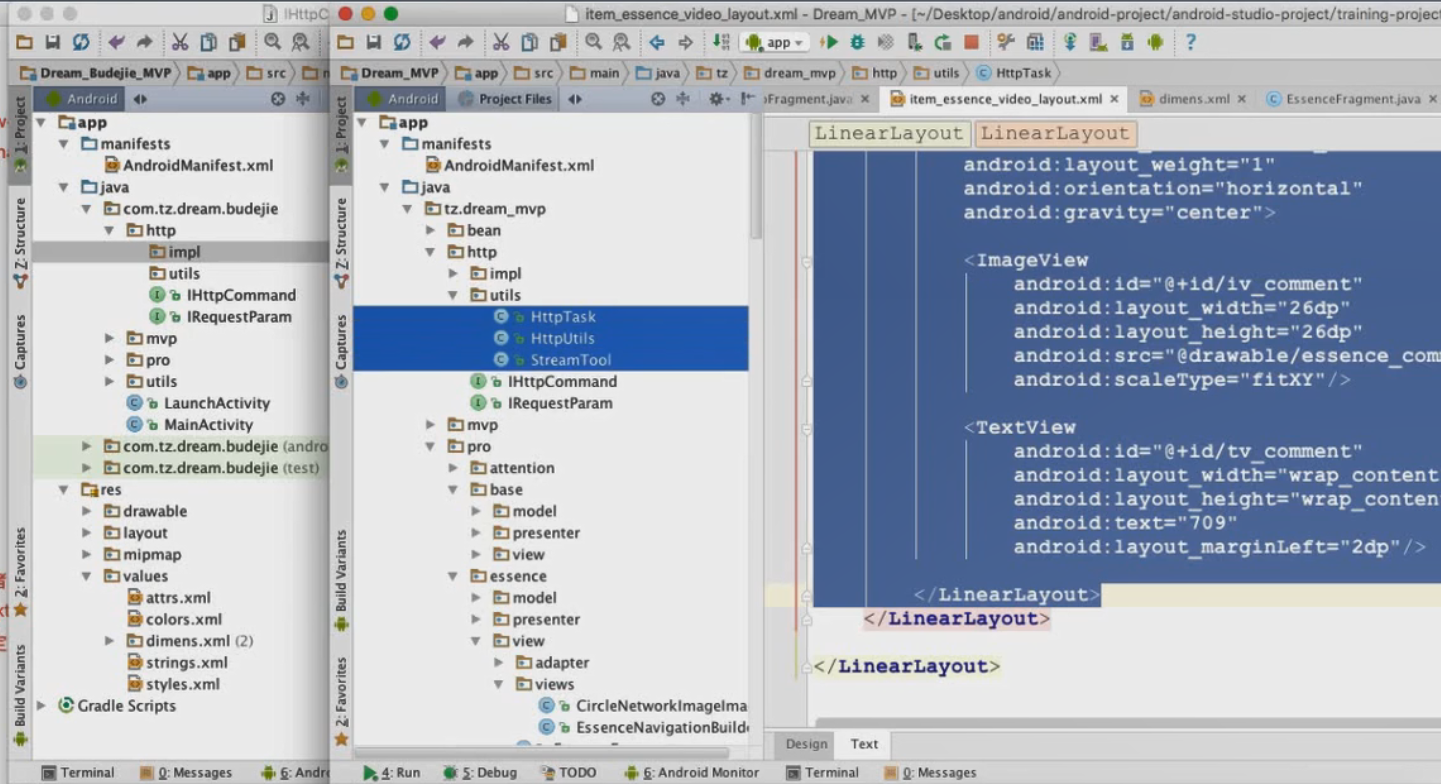Select HttpUtils class in Dream_MVP tree

[550, 338]
